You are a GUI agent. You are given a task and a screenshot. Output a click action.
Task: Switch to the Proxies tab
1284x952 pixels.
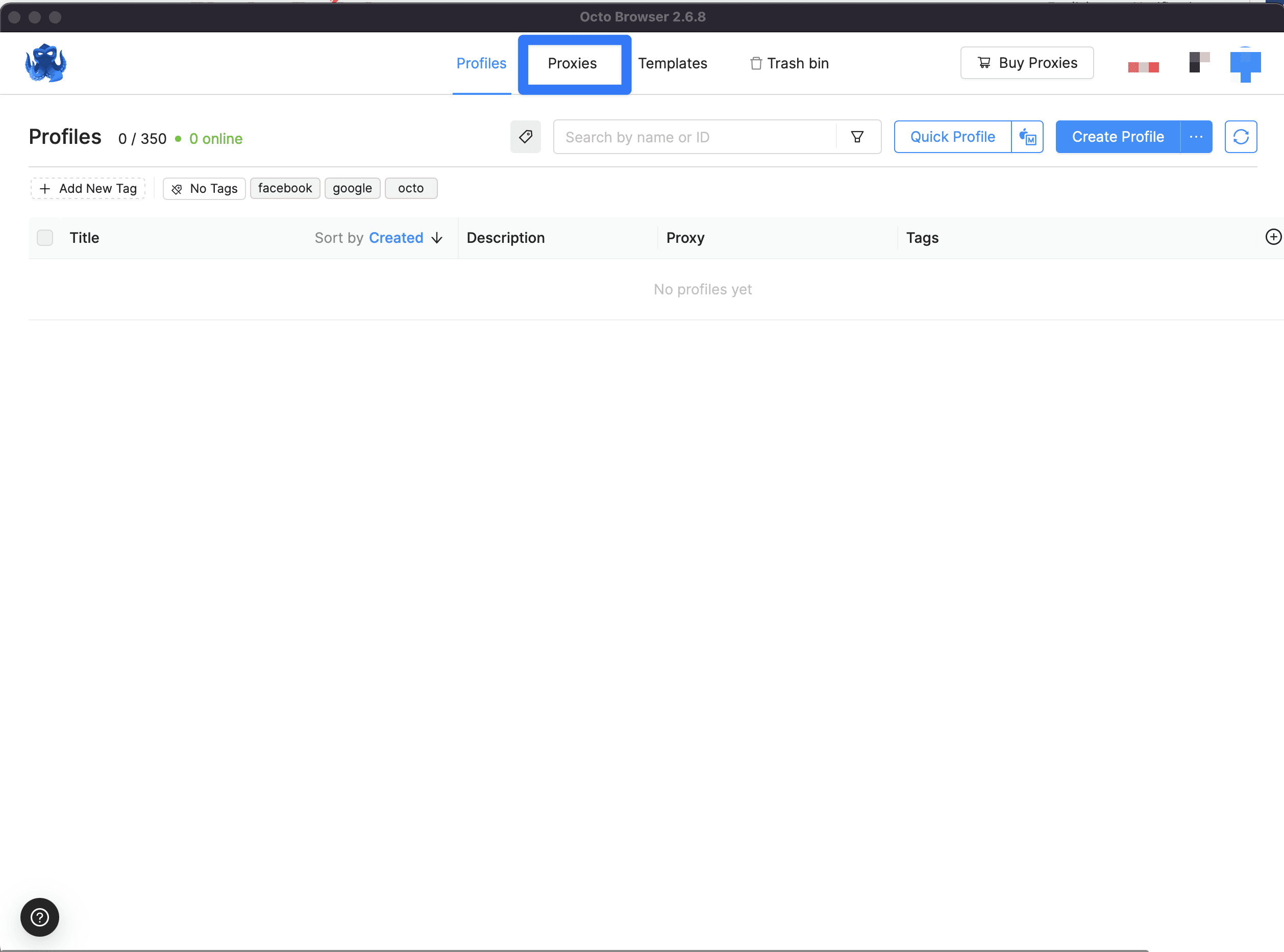pyautogui.click(x=572, y=63)
